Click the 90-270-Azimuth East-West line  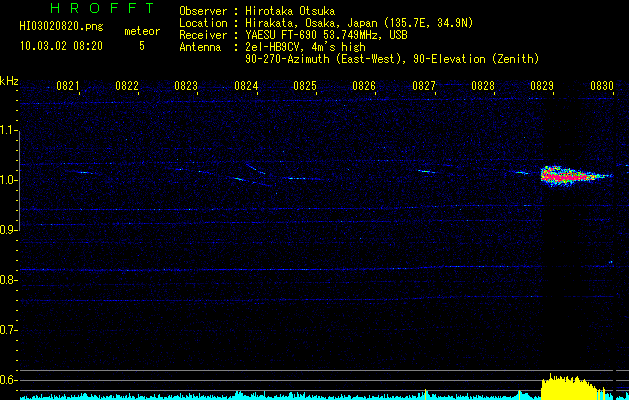392,59
